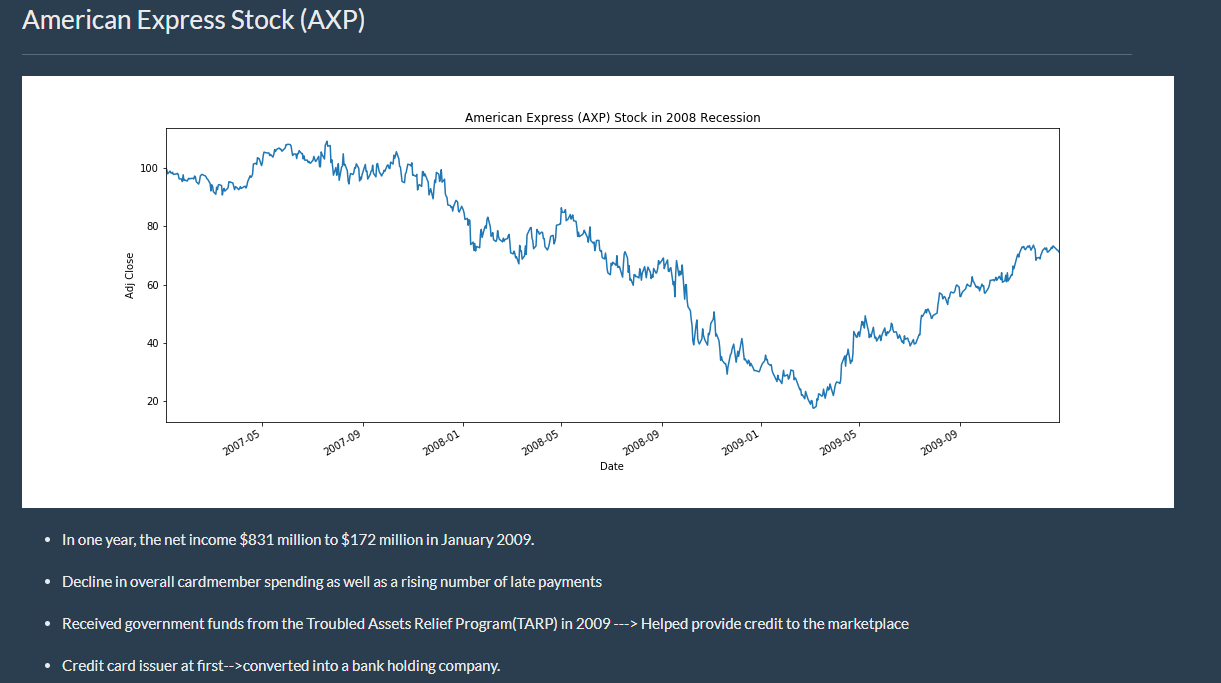Click the 2009-09 x-axis tick label

938,441
